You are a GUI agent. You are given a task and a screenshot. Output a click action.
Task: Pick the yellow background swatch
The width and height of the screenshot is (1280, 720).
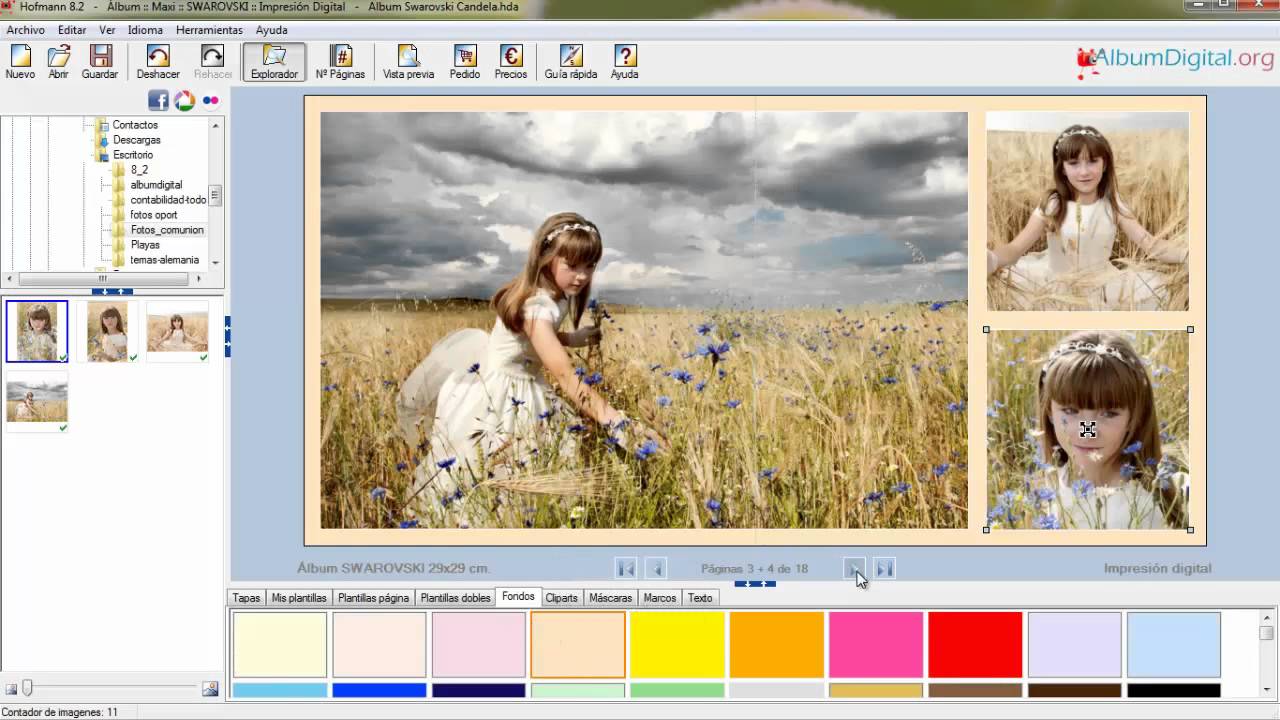677,645
